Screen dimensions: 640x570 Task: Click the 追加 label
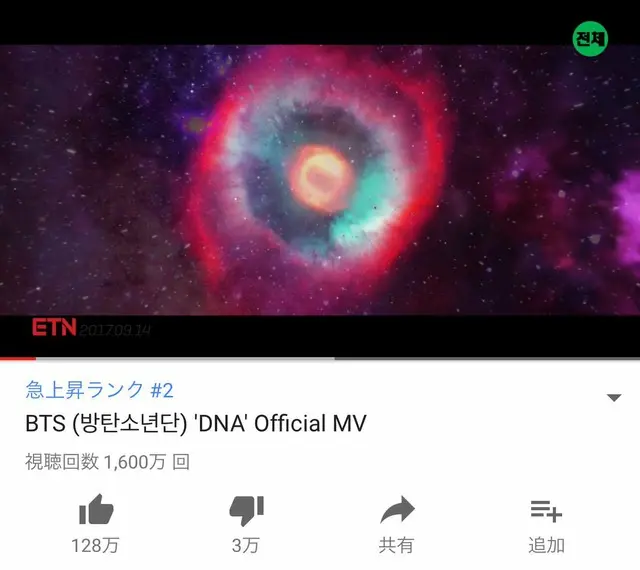click(546, 546)
